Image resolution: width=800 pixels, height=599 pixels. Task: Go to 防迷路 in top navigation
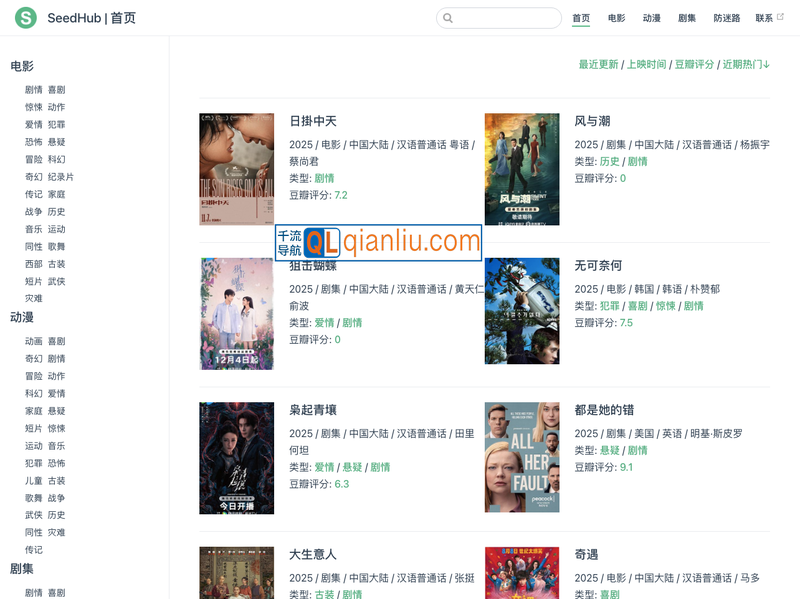(726, 18)
